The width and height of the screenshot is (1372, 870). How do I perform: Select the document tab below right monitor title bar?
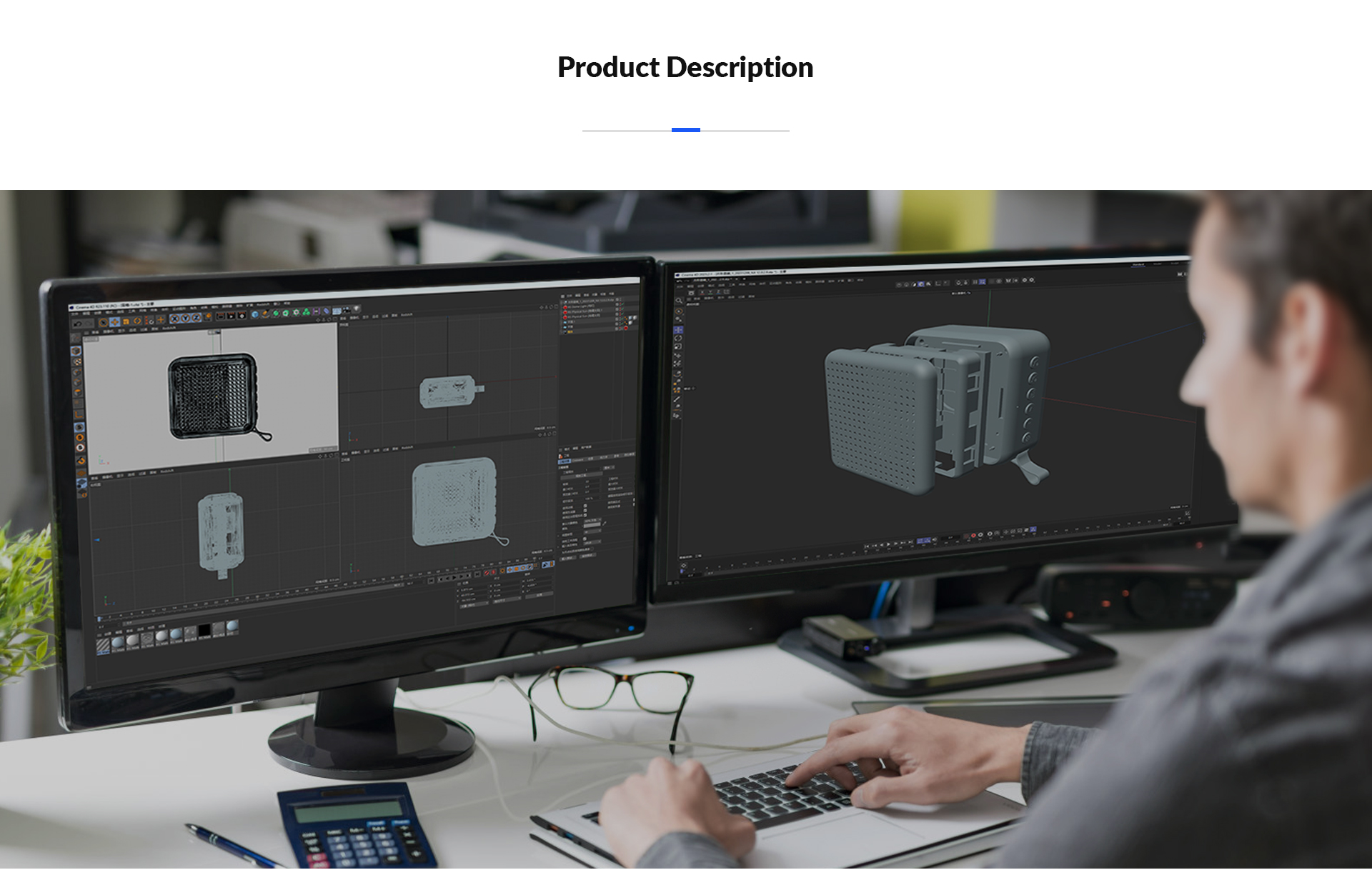tap(713, 279)
